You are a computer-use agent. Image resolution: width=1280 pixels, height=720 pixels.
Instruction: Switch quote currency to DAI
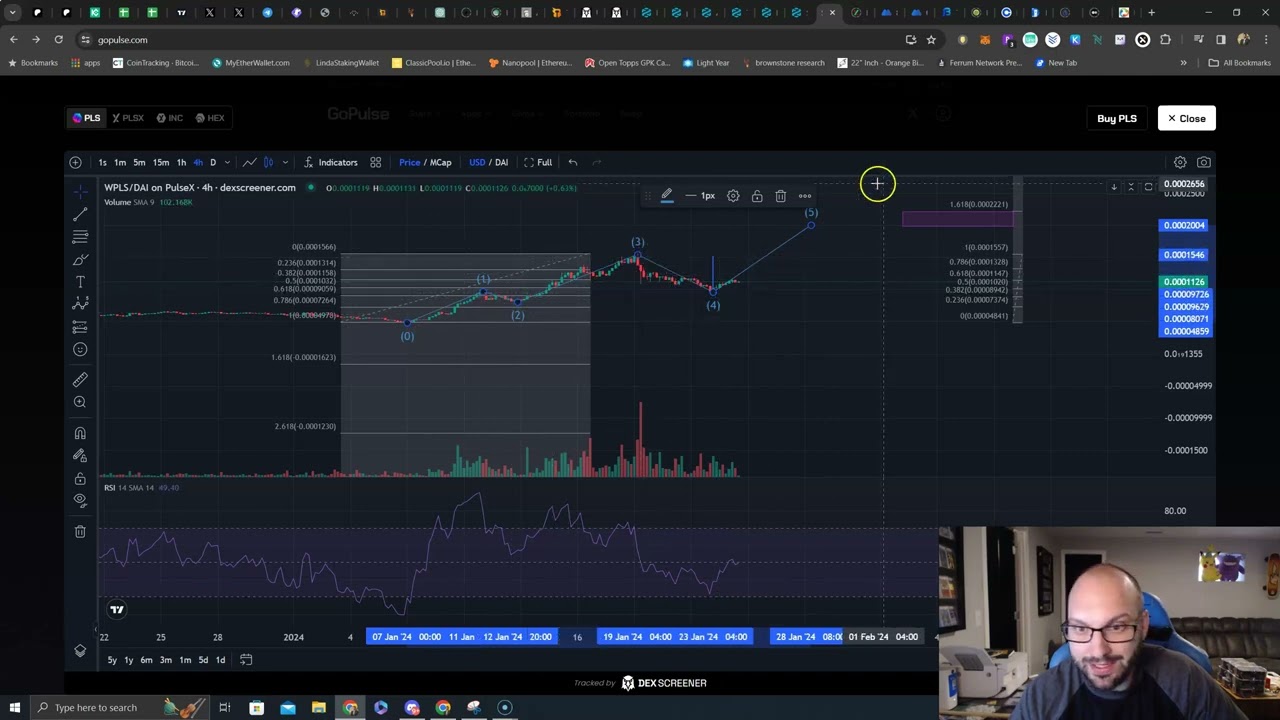coord(501,162)
